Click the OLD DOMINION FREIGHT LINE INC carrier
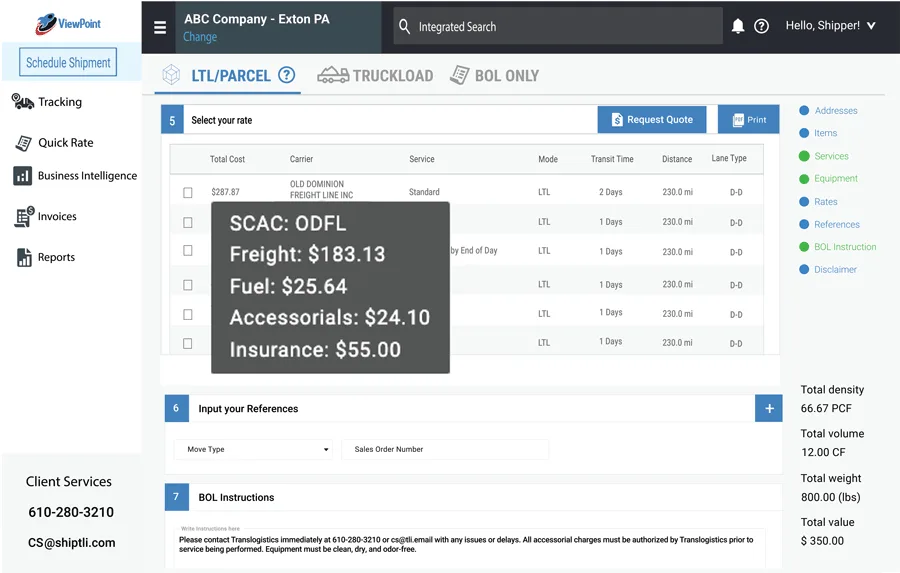 point(321,189)
